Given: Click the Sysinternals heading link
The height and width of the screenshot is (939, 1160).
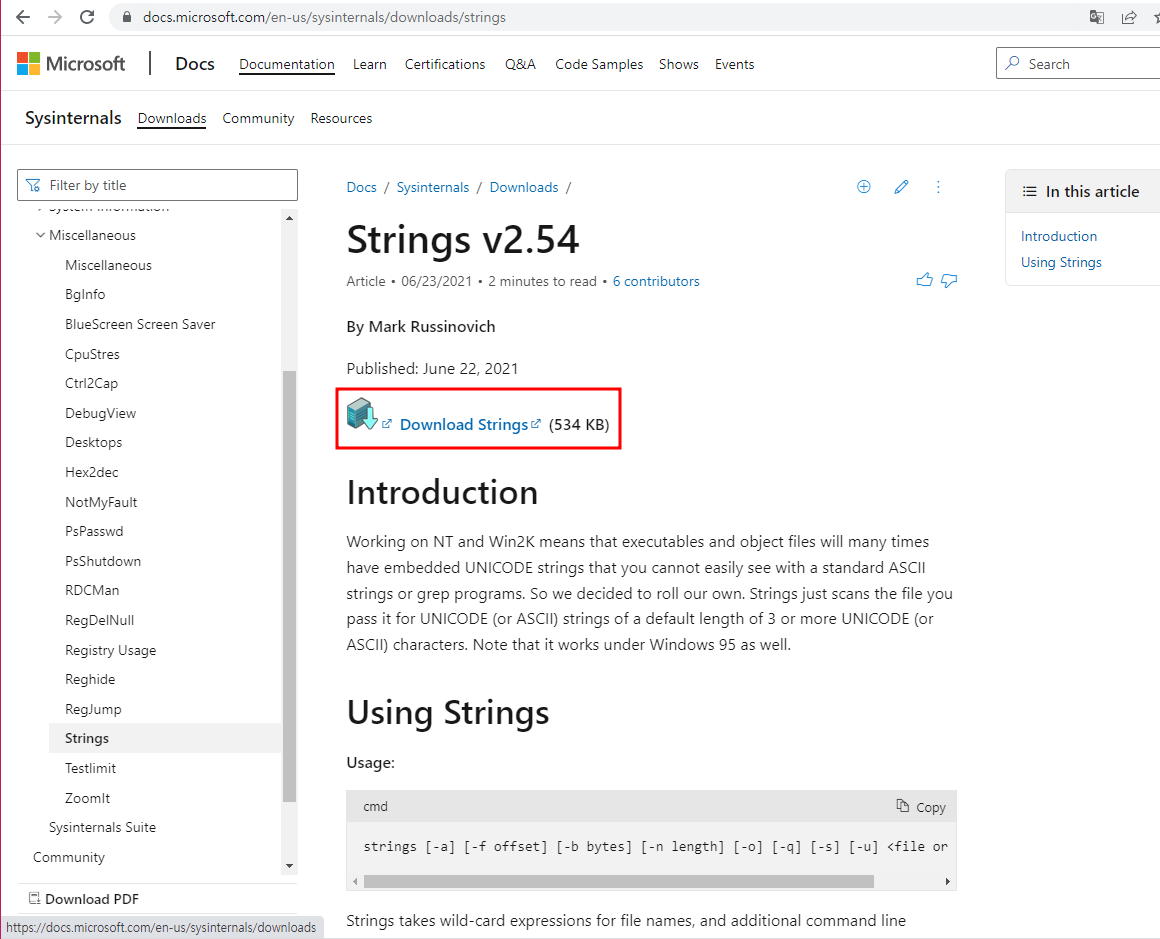Looking at the screenshot, I should coord(72,118).
